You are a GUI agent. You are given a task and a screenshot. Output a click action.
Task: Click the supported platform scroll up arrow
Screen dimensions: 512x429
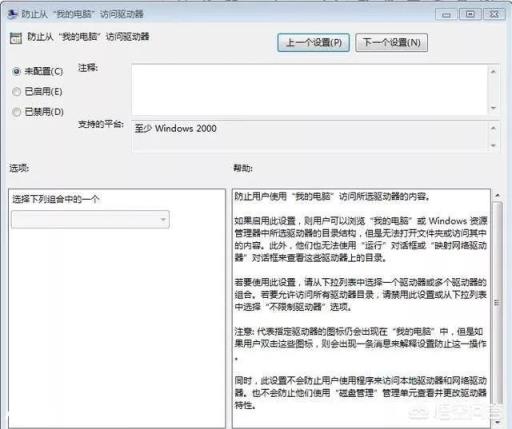coord(493,128)
